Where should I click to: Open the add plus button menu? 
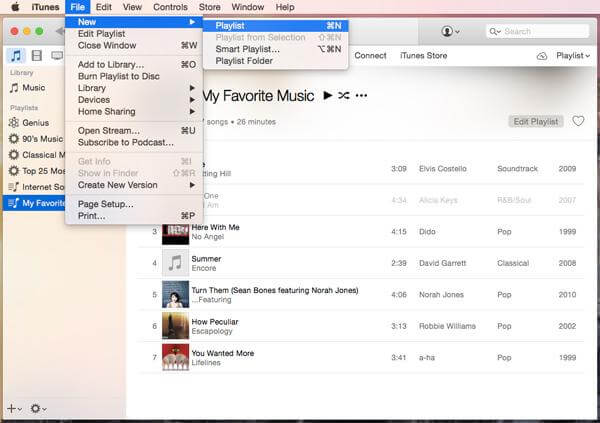coord(14,409)
